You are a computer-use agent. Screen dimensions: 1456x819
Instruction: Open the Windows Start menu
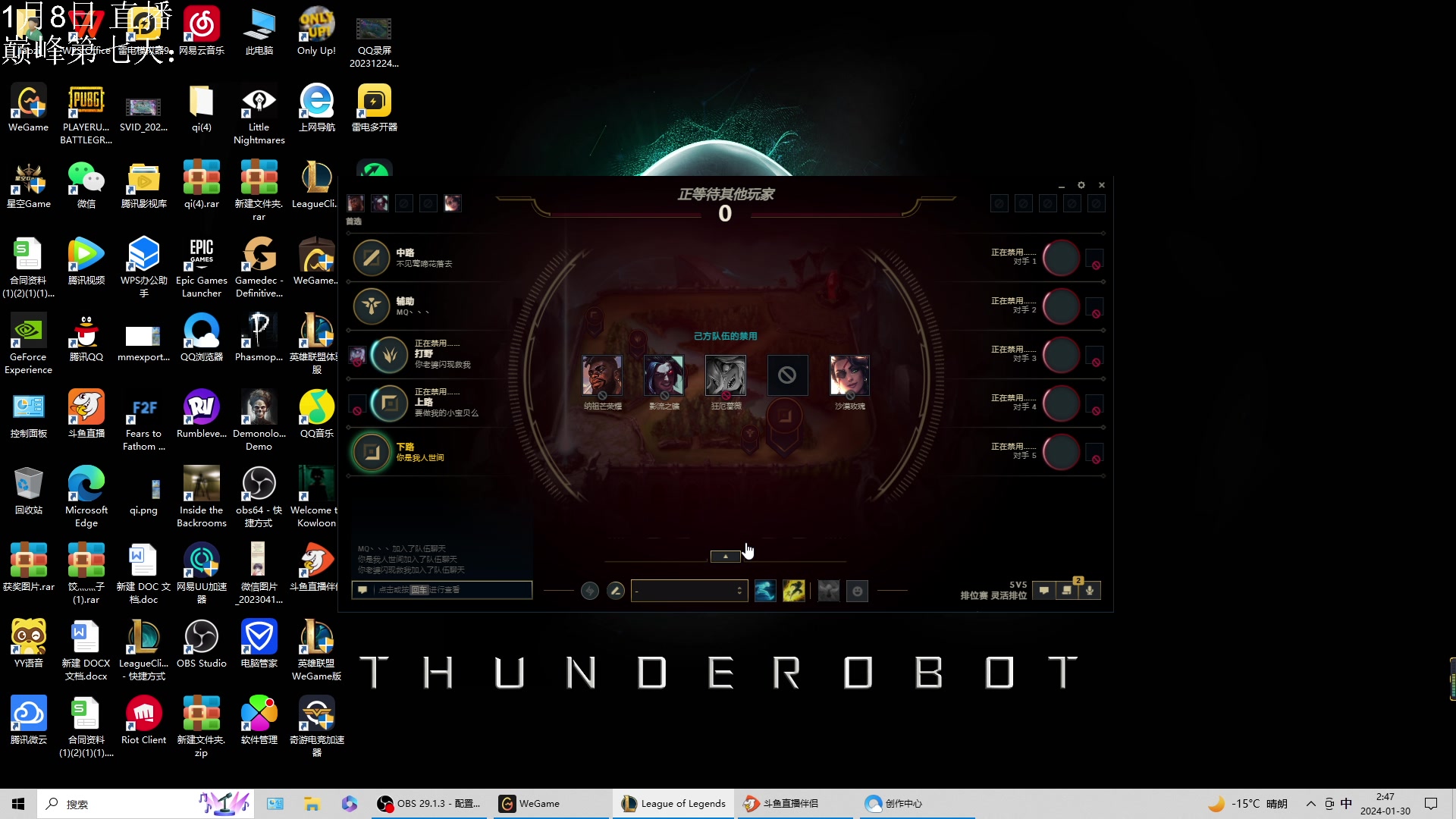point(18,804)
